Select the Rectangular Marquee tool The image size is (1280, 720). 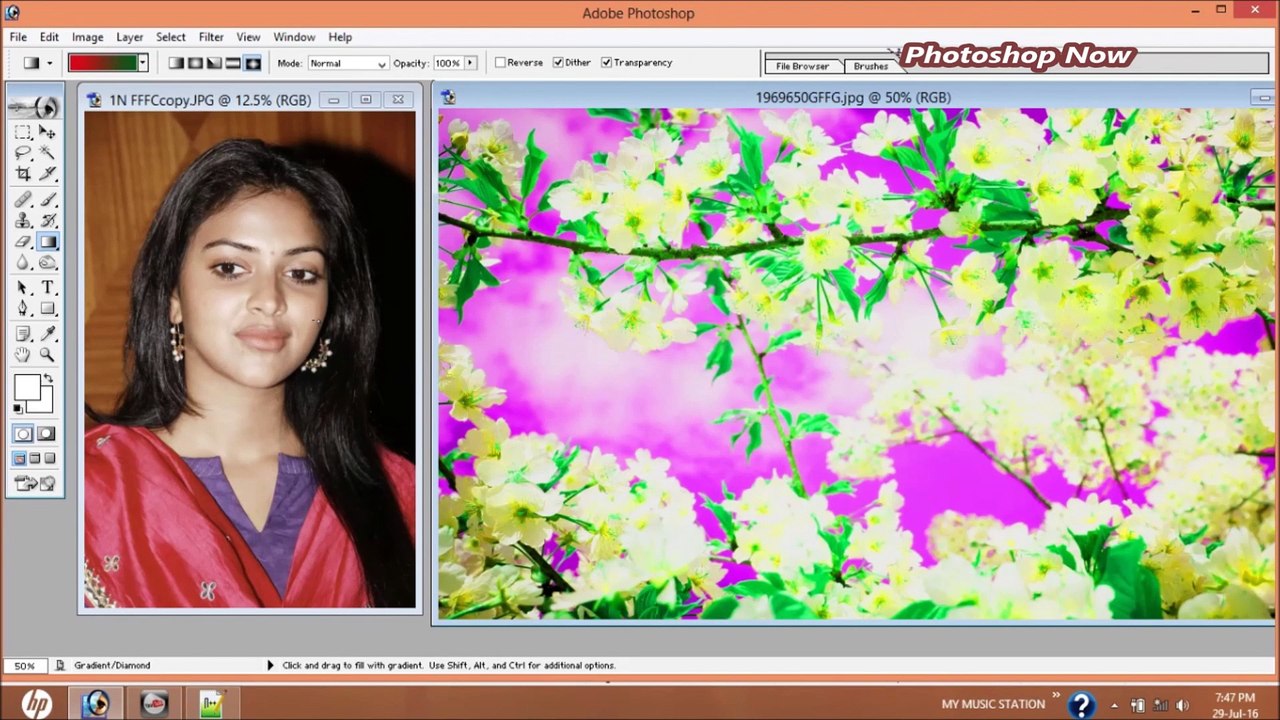click(23, 132)
